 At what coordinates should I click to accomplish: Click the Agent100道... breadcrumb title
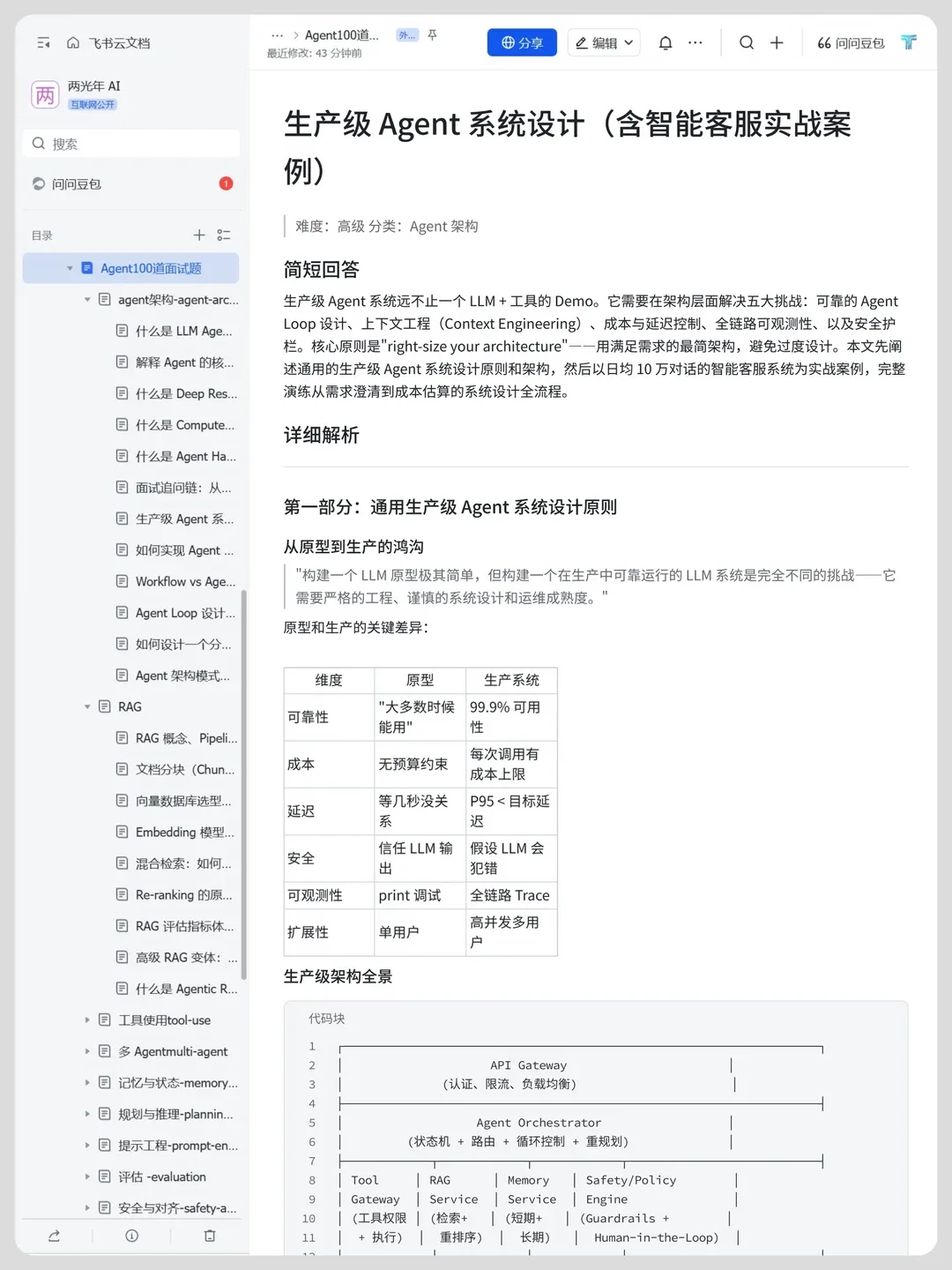(342, 35)
